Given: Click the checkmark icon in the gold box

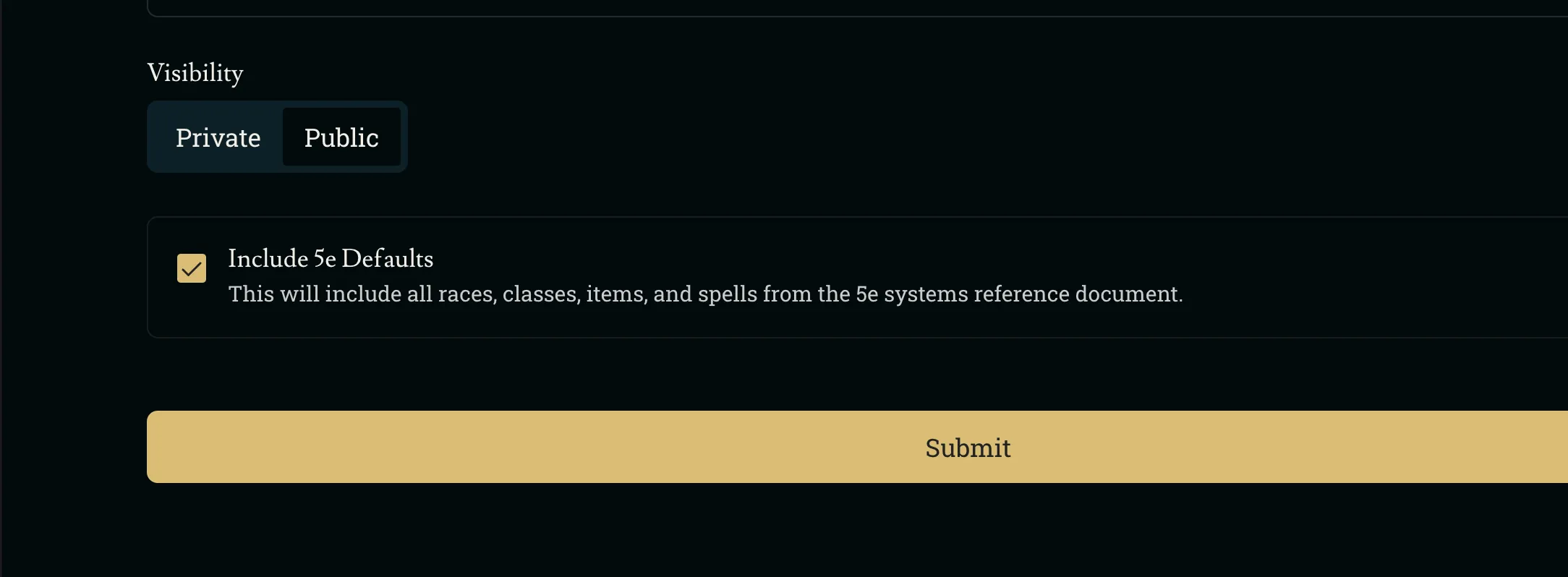Looking at the screenshot, I should 192,269.
